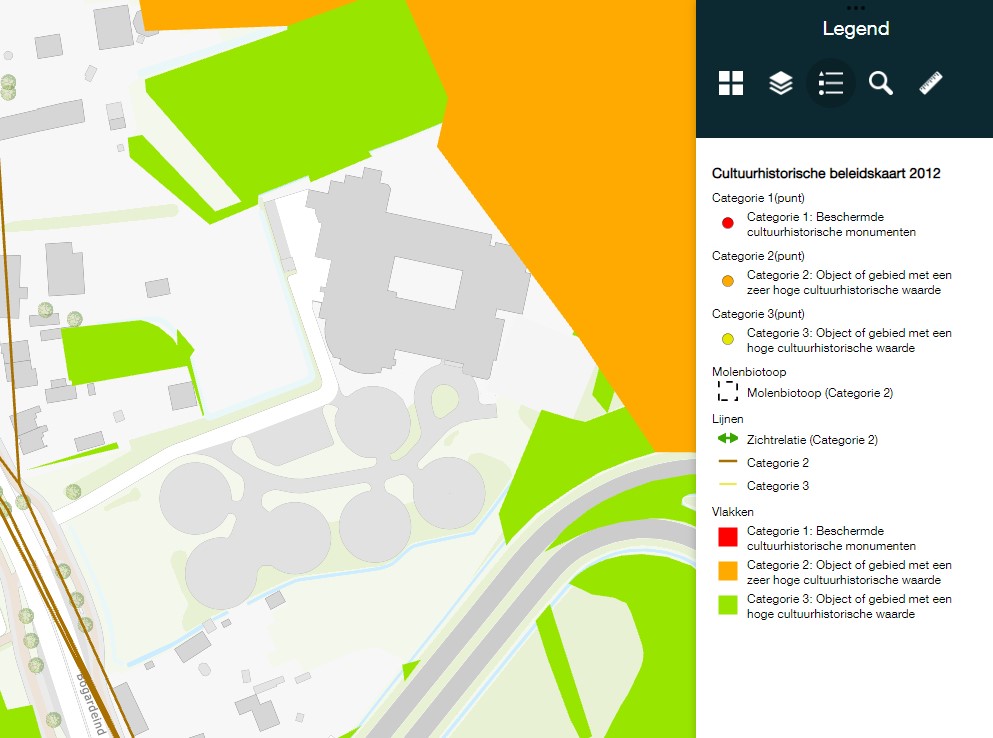Open the panel options with the three dots
Image resolution: width=993 pixels, height=738 pixels.
pyautogui.click(x=855, y=8)
